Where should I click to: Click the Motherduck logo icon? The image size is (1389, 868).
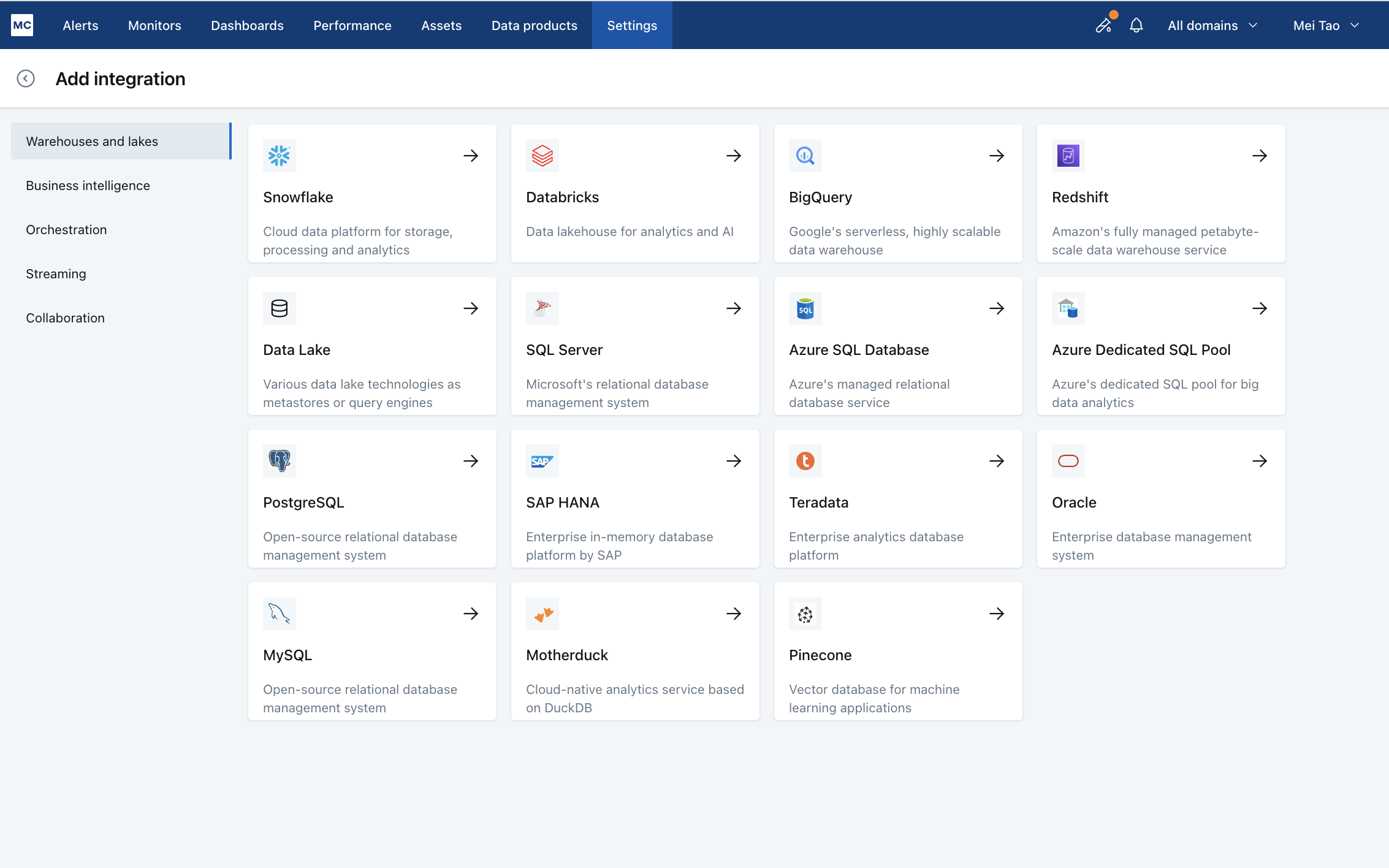coord(542,614)
